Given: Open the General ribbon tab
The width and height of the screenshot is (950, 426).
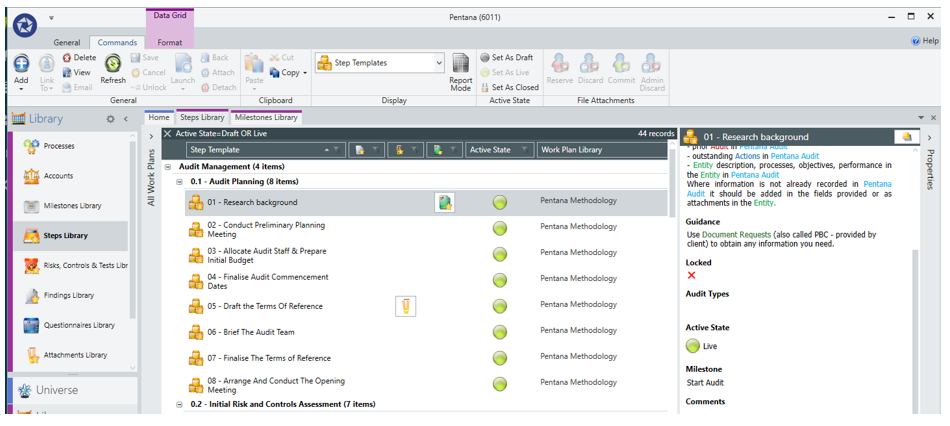Looking at the screenshot, I should point(67,42).
